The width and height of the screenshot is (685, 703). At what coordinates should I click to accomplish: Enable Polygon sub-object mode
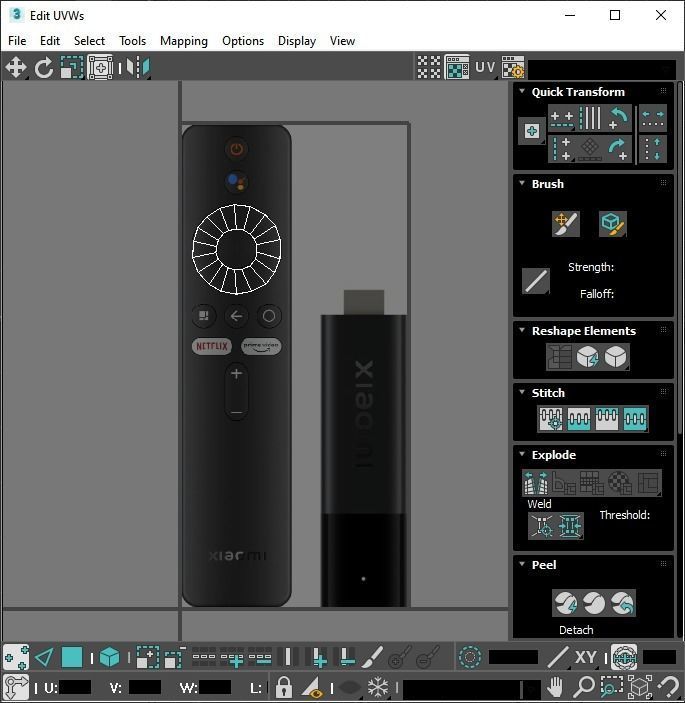click(72, 658)
